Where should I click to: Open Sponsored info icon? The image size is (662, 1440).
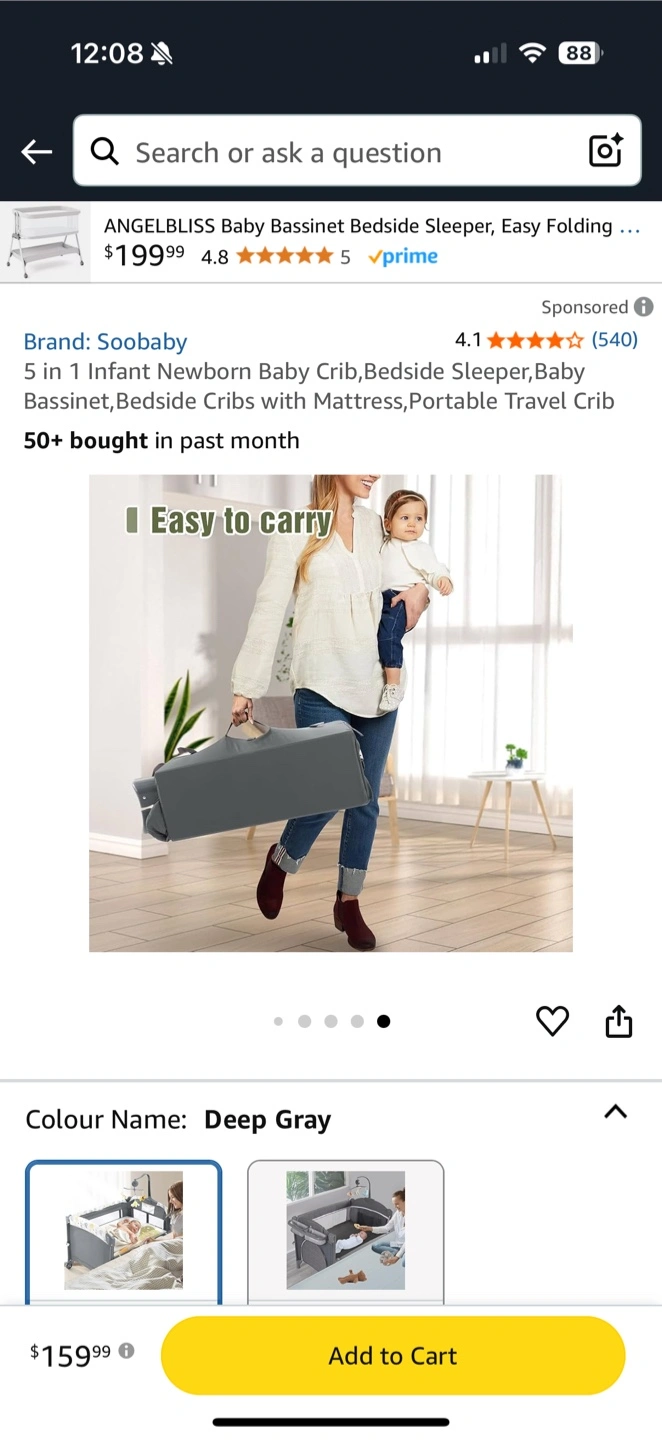tap(644, 307)
